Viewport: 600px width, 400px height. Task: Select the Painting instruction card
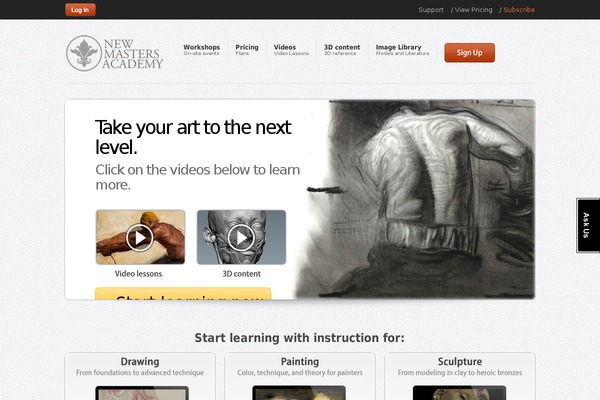coord(300,376)
